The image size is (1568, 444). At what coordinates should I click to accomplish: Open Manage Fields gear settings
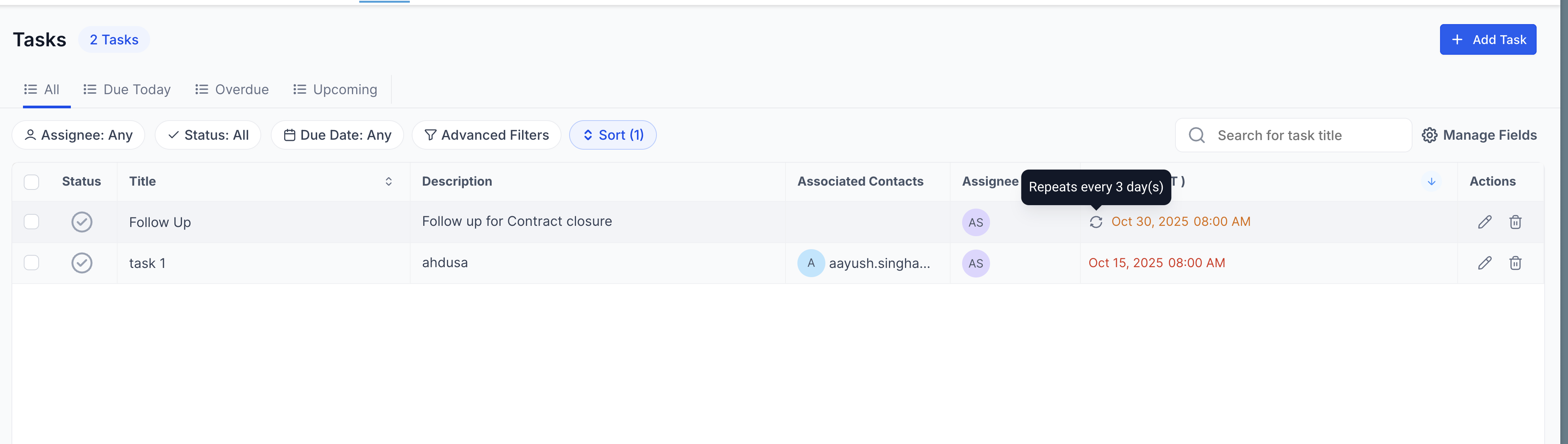(x=1478, y=135)
